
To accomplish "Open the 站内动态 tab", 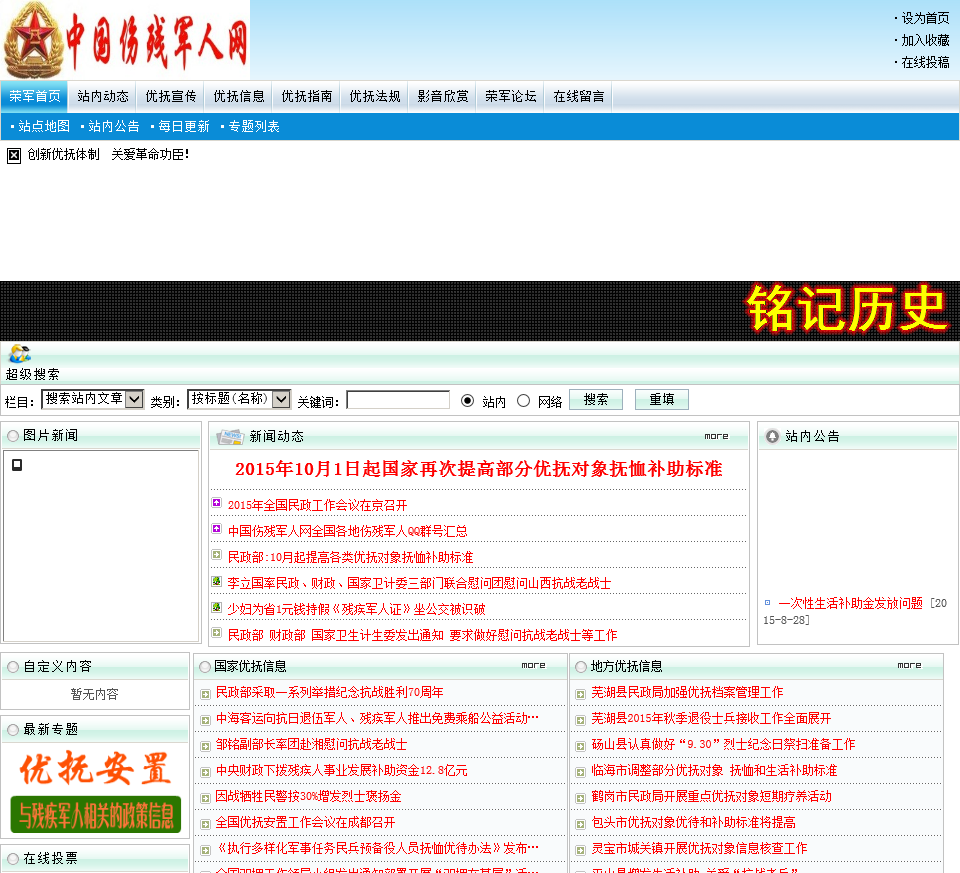I will (x=103, y=96).
